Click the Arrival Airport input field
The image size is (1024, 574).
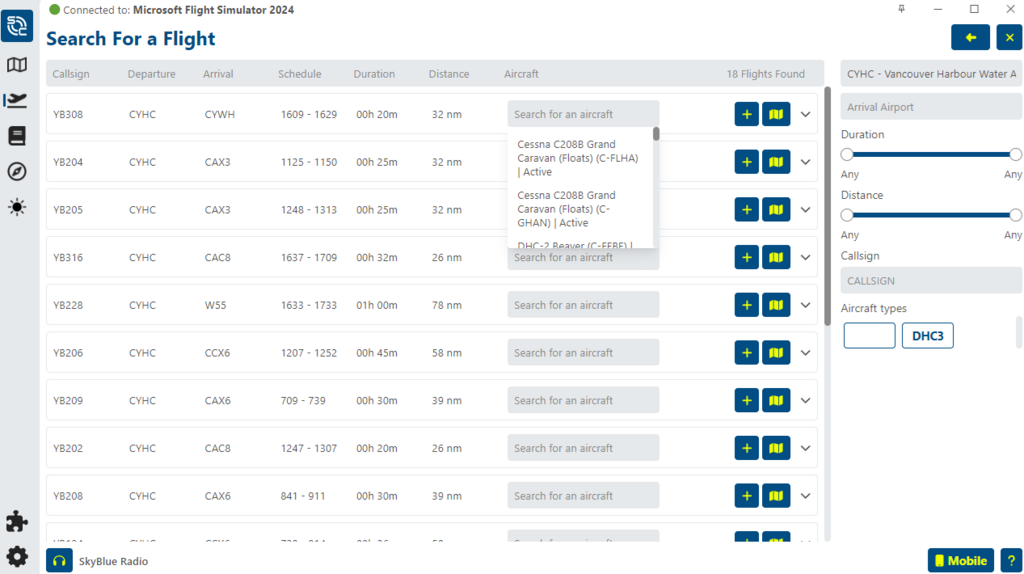(x=930, y=107)
